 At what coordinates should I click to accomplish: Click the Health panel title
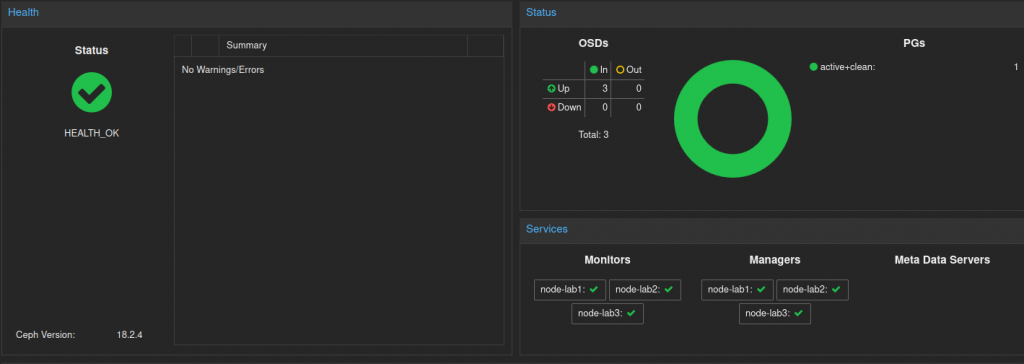pyautogui.click(x=24, y=12)
